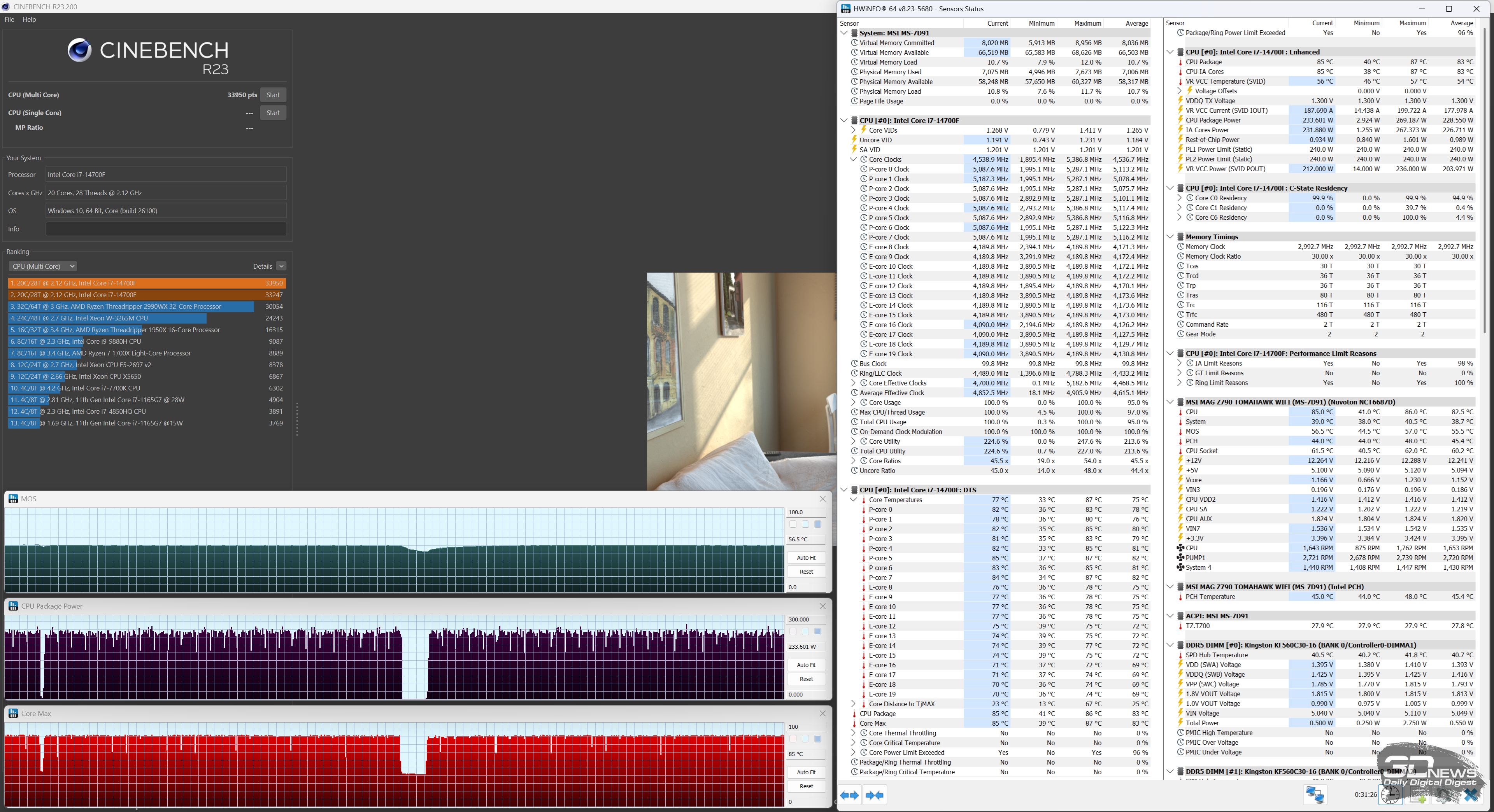
Task: Click the white color swatch in MOS graph
Action: (793, 525)
